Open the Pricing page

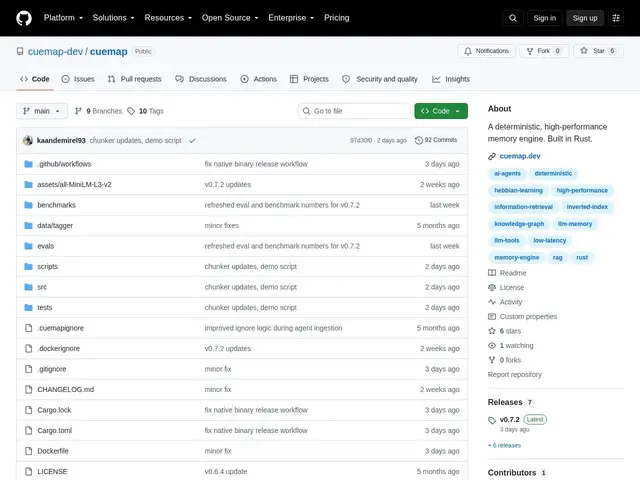tap(337, 18)
